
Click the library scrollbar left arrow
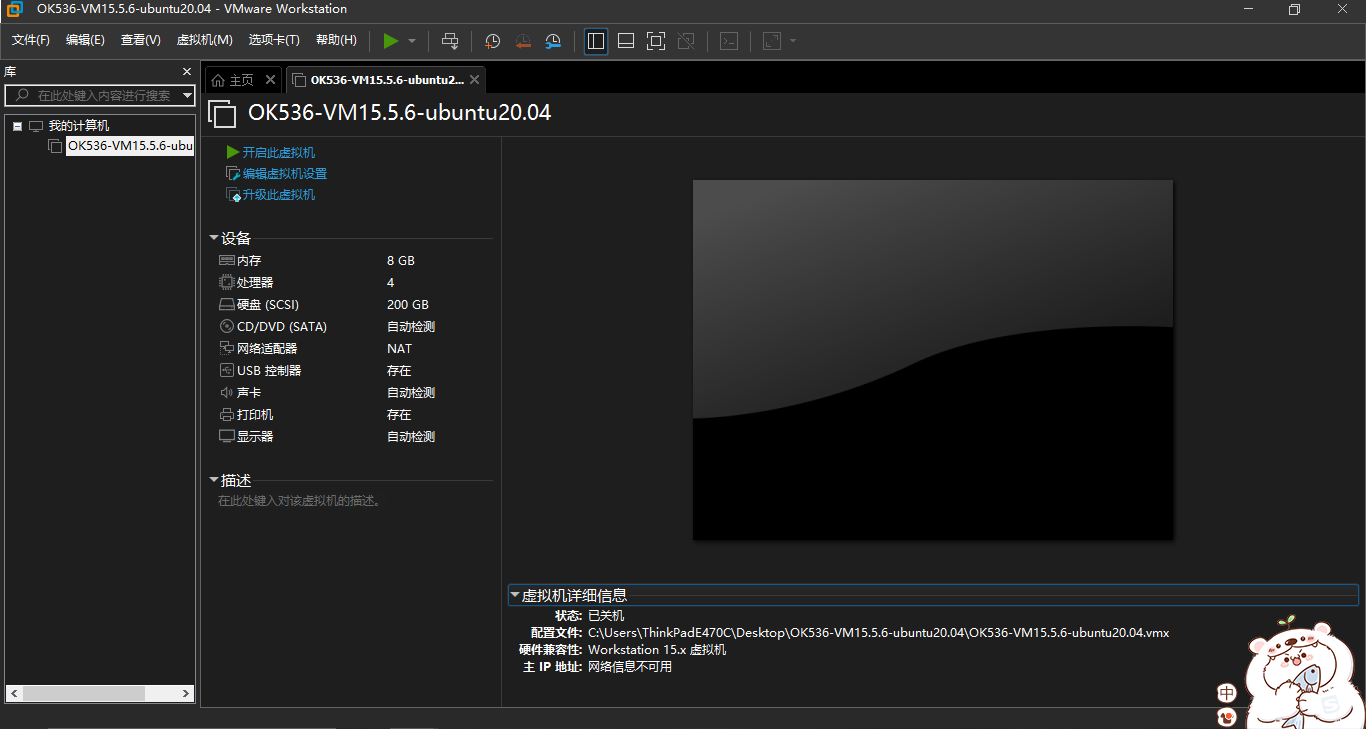coord(14,693)
